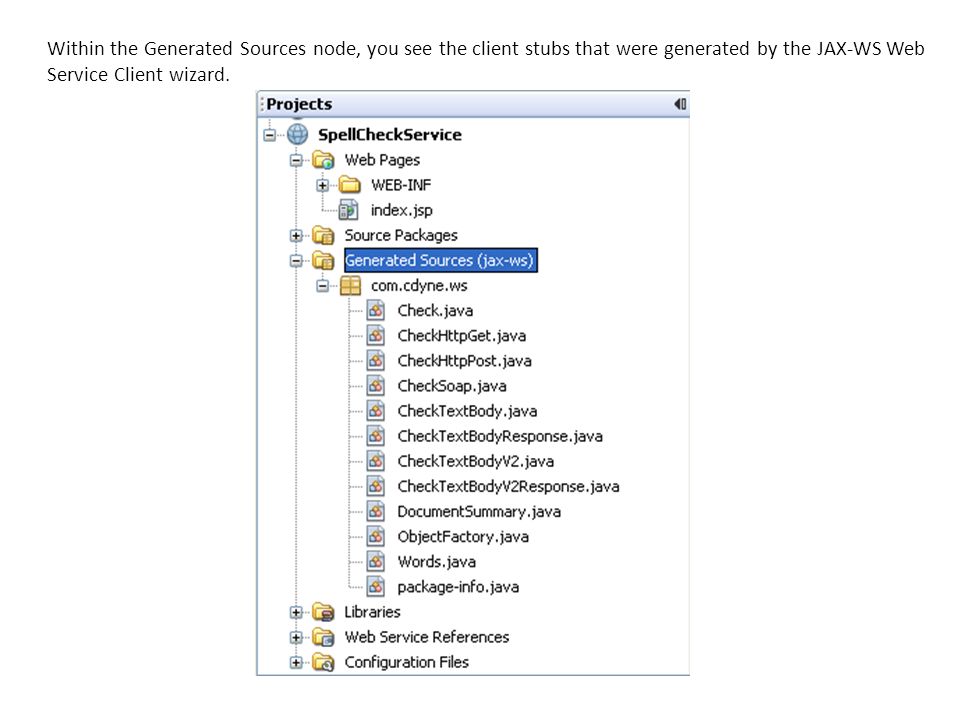
Task: Click the Web Service References folder icon
Action: (x=323, y=637)
